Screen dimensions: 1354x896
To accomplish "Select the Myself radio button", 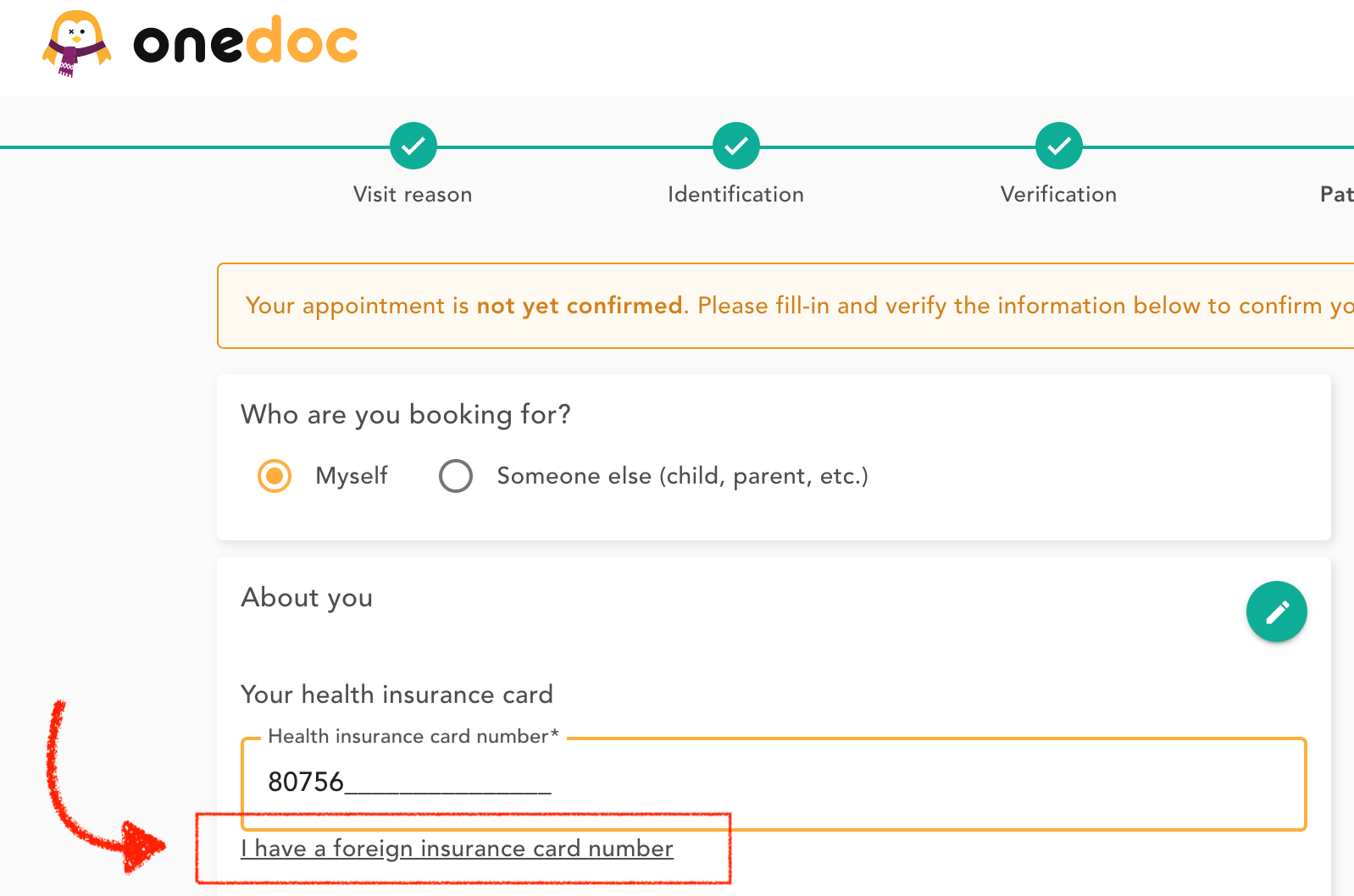I will click(275, 476).
